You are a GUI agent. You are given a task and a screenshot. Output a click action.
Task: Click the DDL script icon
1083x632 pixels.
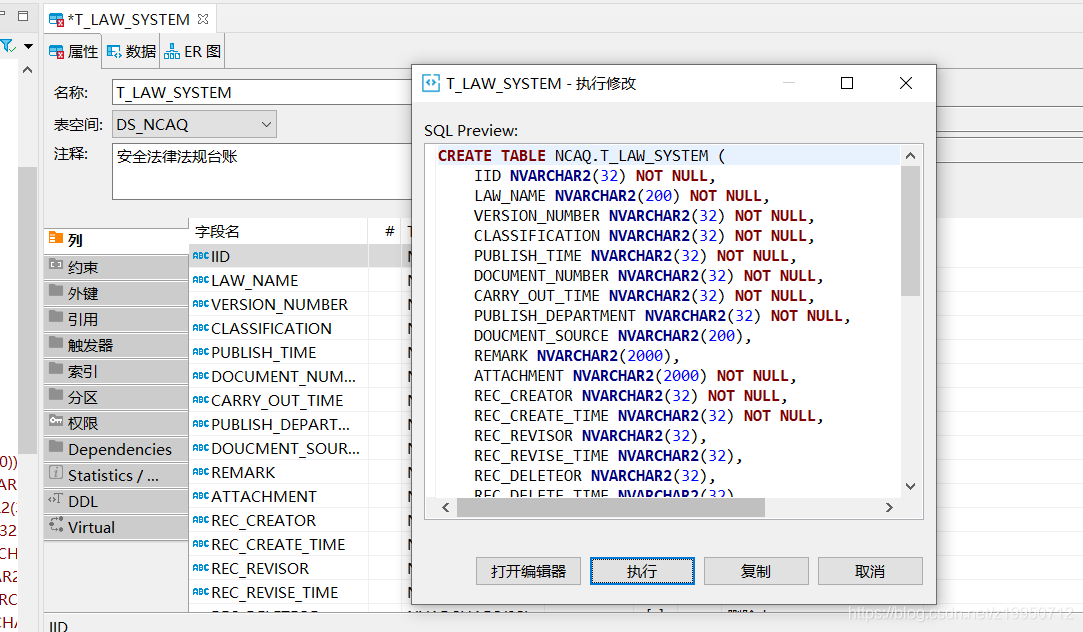click(56, 499)
